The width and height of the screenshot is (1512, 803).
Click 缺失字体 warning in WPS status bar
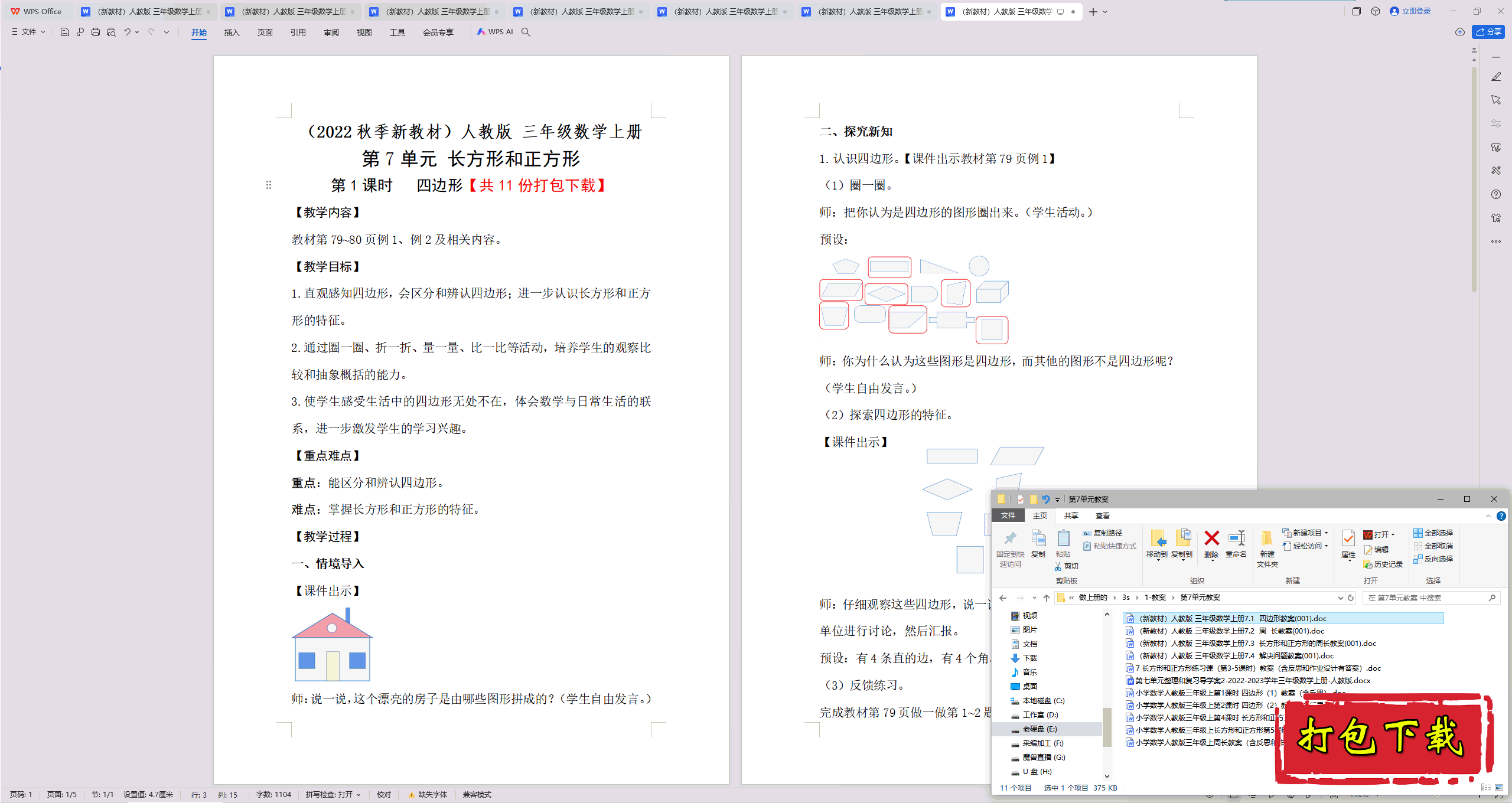[428, 795]
